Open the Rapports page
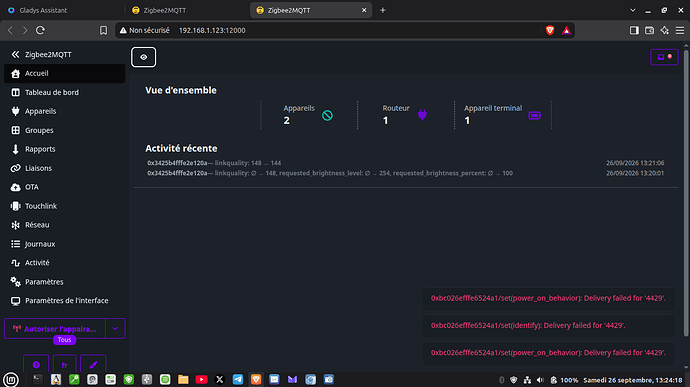The height and width of the screenshot is (387, 690). click(64, 149)
